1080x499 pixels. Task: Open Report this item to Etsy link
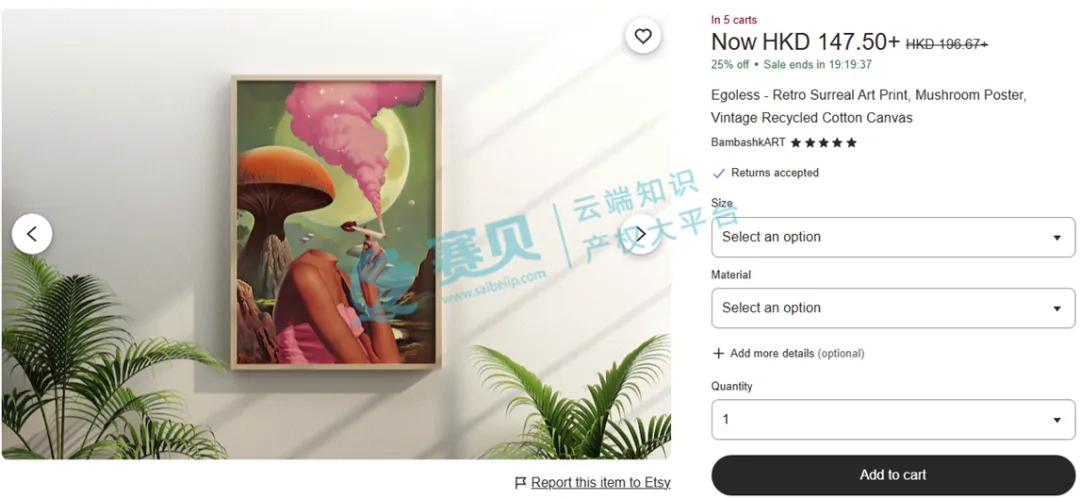click(x=601, y=482)
